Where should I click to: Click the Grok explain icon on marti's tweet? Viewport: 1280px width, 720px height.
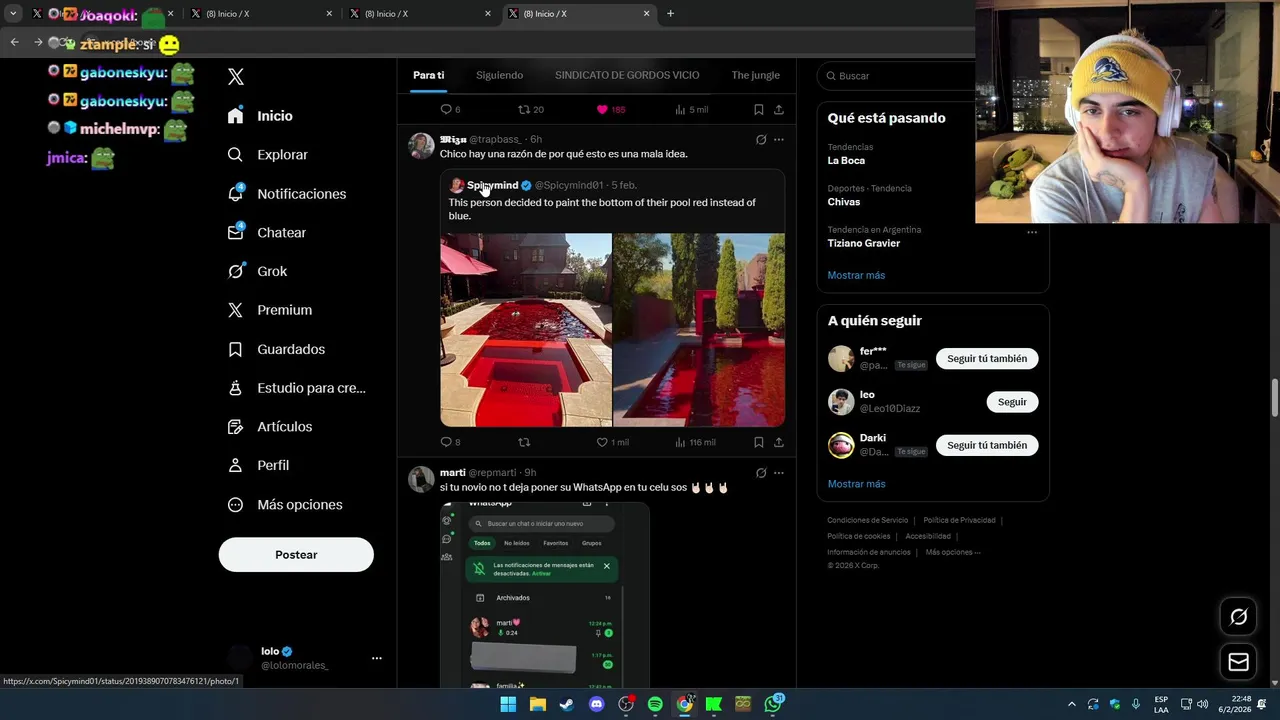tap(761, 473)
